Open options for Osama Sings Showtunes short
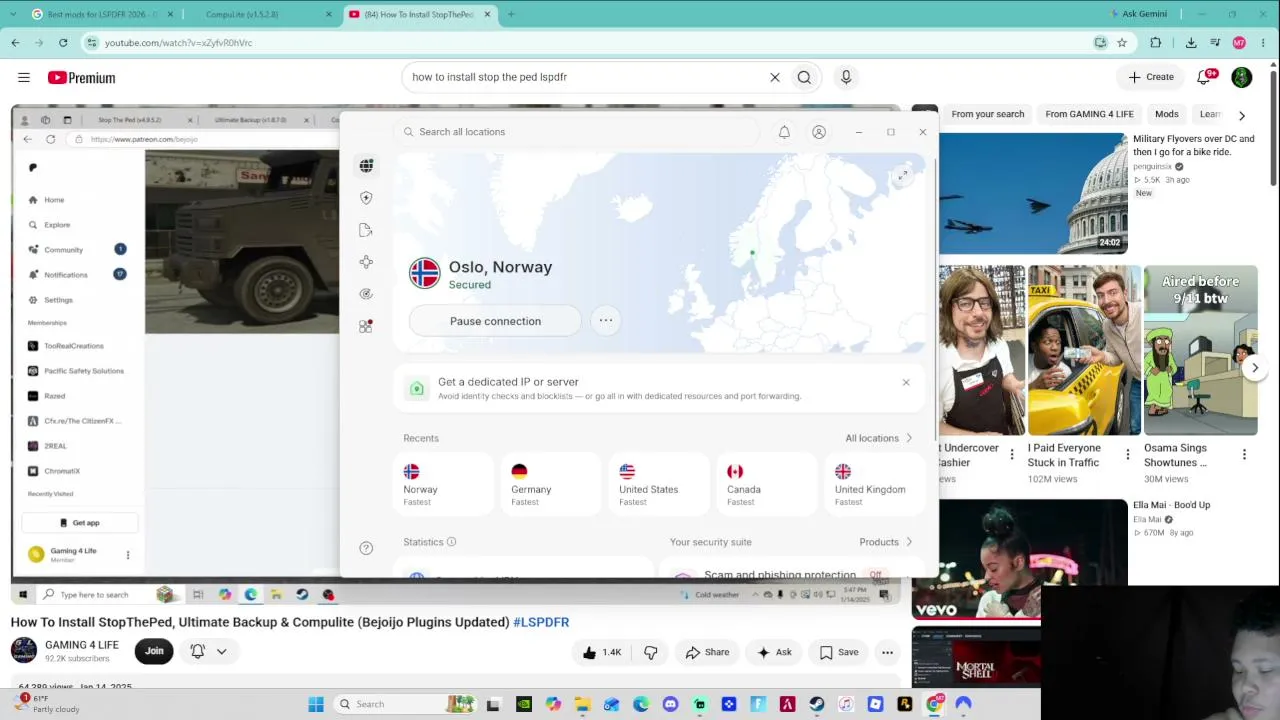The image size is (1280, 720). click(x=1244, y=455)
